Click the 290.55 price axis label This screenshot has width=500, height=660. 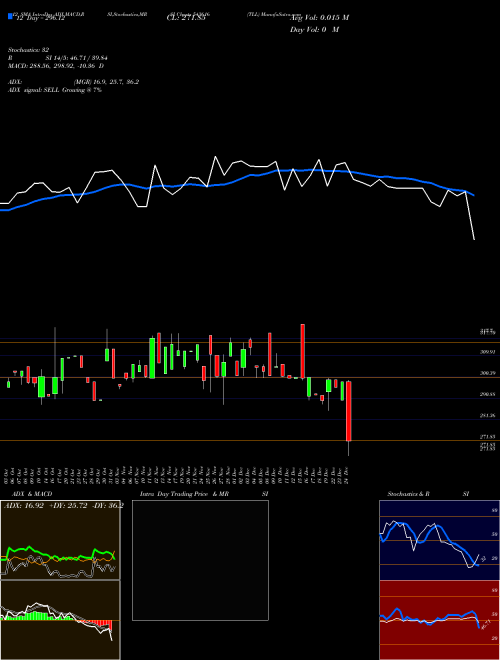pyautogui.click(x=487, y=394)
